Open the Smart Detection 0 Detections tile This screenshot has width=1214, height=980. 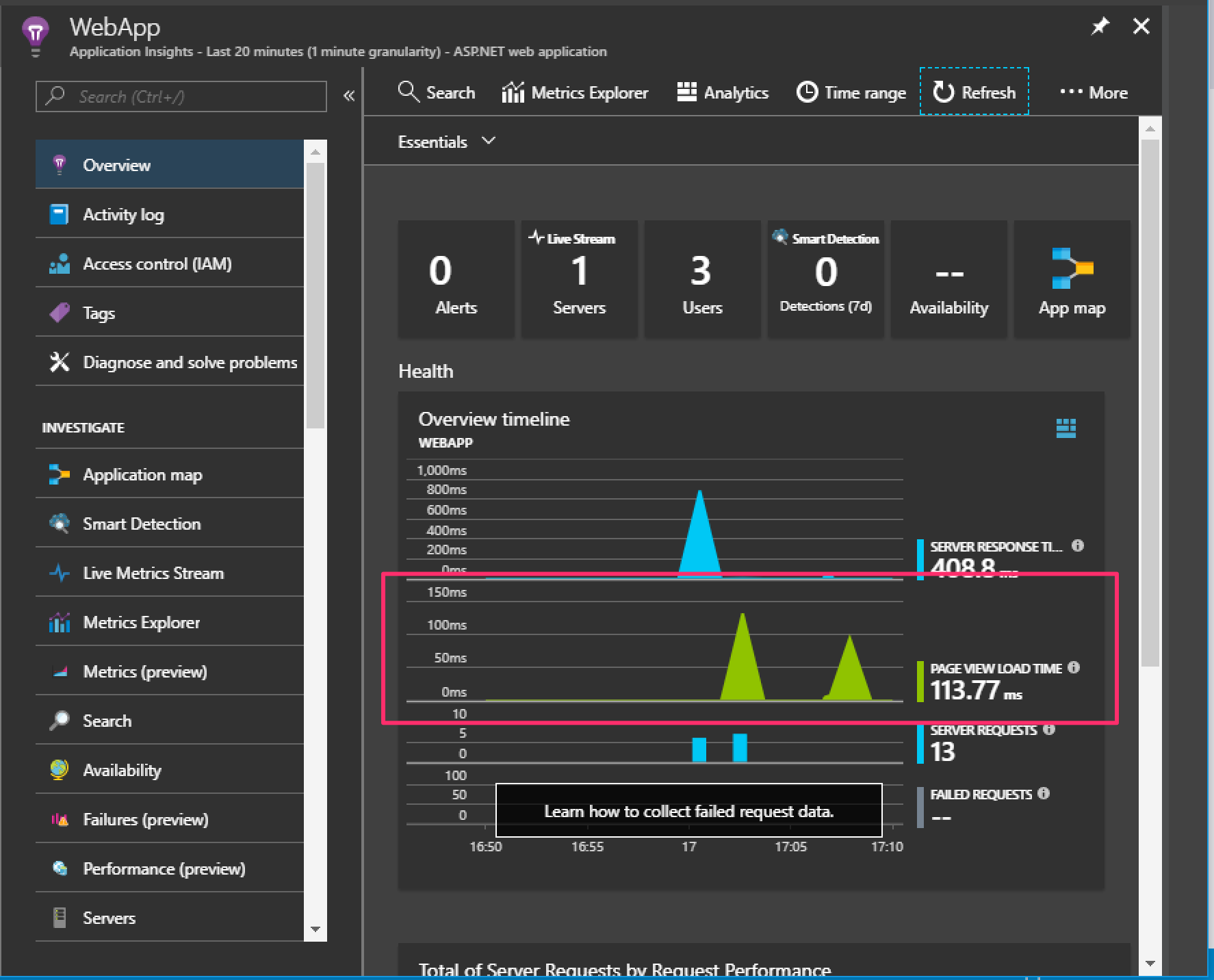tap(825, 279)
